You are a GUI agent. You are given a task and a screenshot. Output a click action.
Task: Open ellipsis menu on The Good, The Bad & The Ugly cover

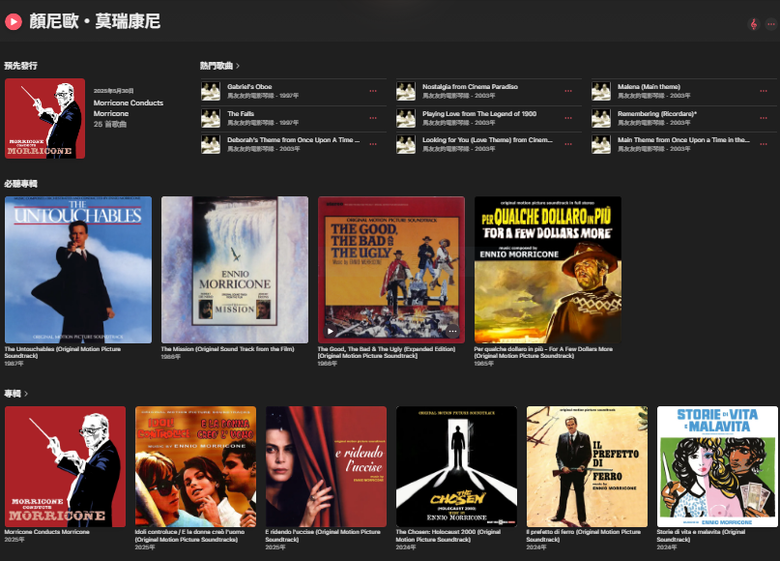[452, 331]
